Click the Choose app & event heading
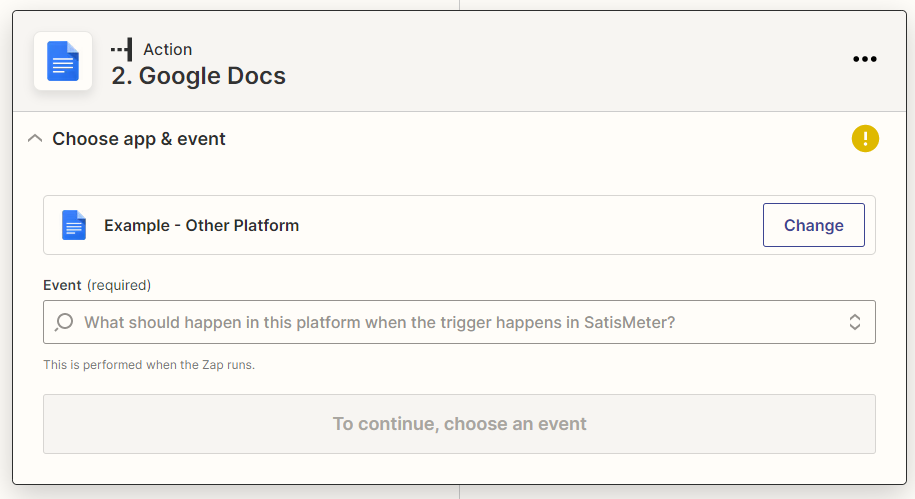The image size is (915, 499). [x=139, y=139]
